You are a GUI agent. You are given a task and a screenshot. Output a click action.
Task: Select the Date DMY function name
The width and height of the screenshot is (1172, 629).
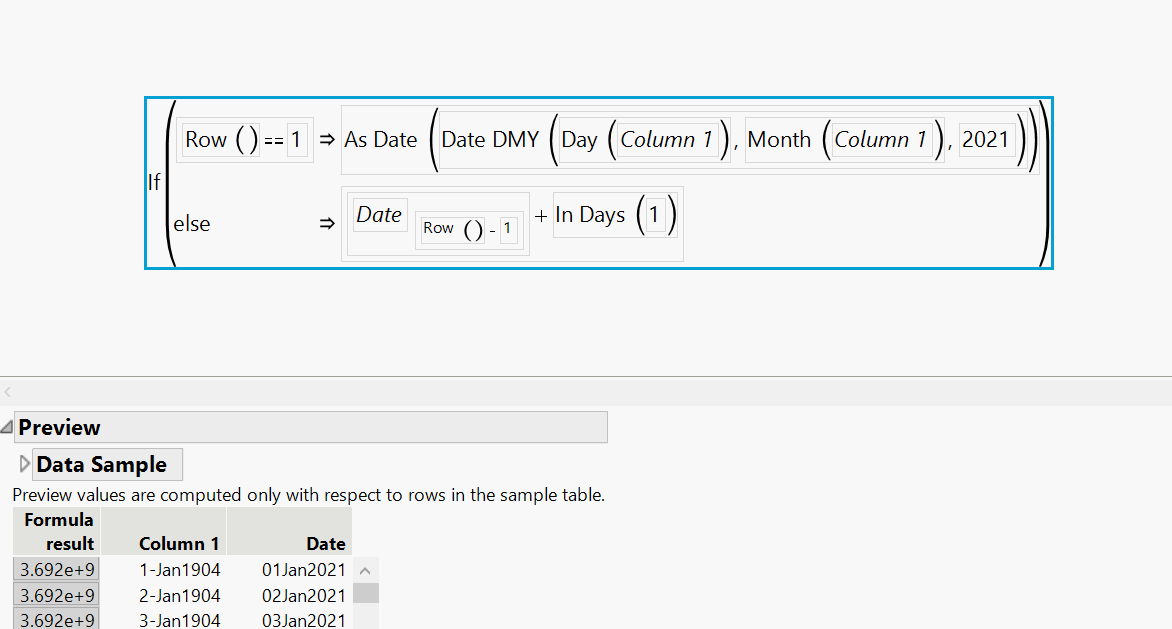(x=490, y=140)
